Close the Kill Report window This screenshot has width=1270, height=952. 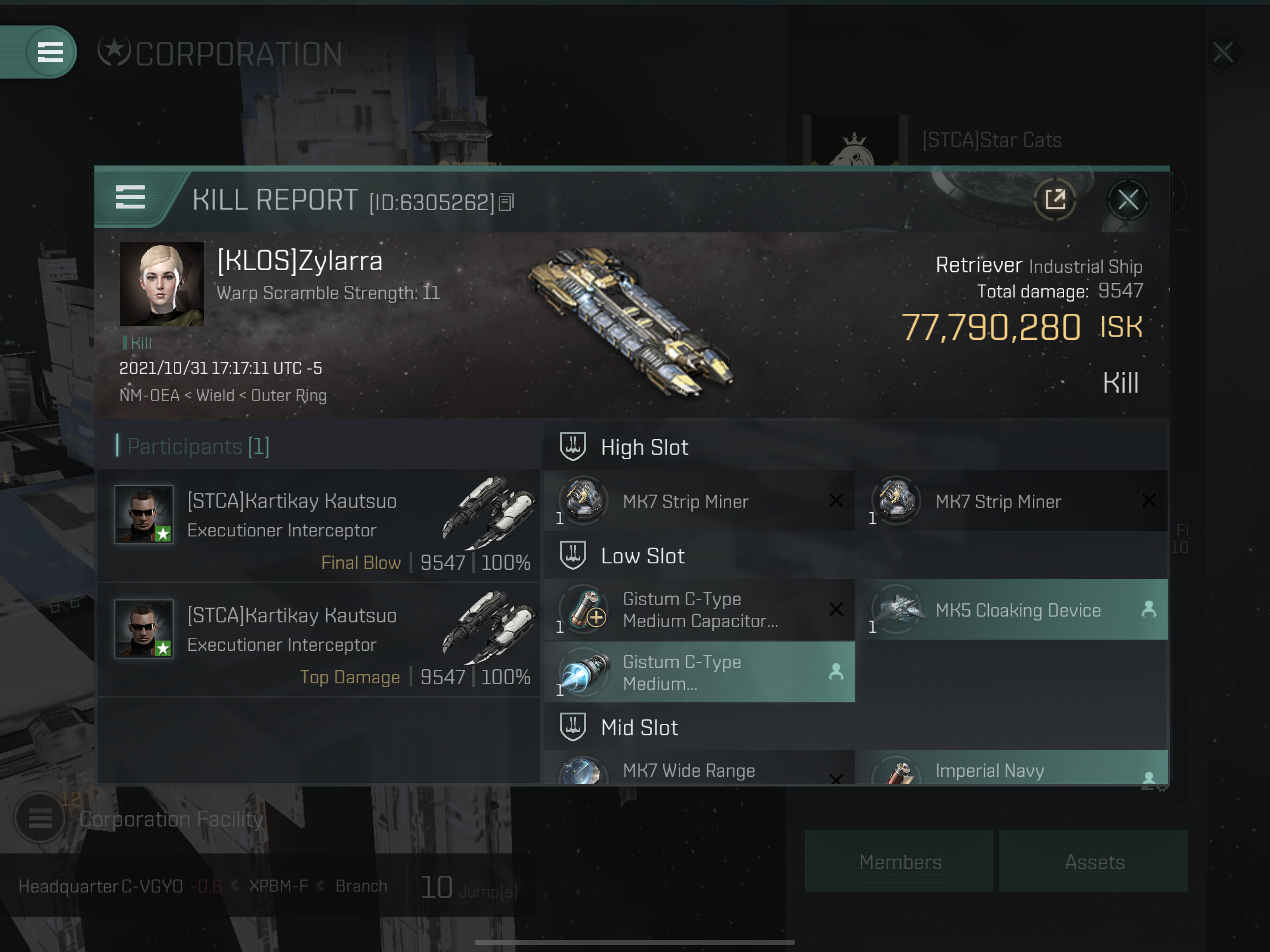point(1127,199)
